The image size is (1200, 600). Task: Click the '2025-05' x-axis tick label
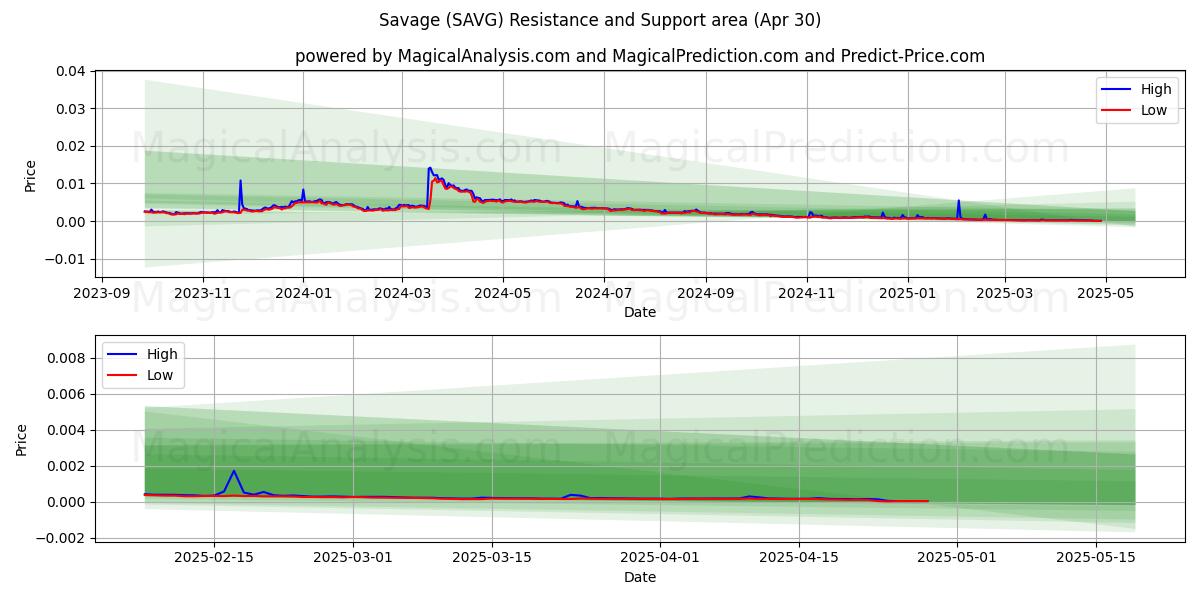click(x=1105, y=294)
